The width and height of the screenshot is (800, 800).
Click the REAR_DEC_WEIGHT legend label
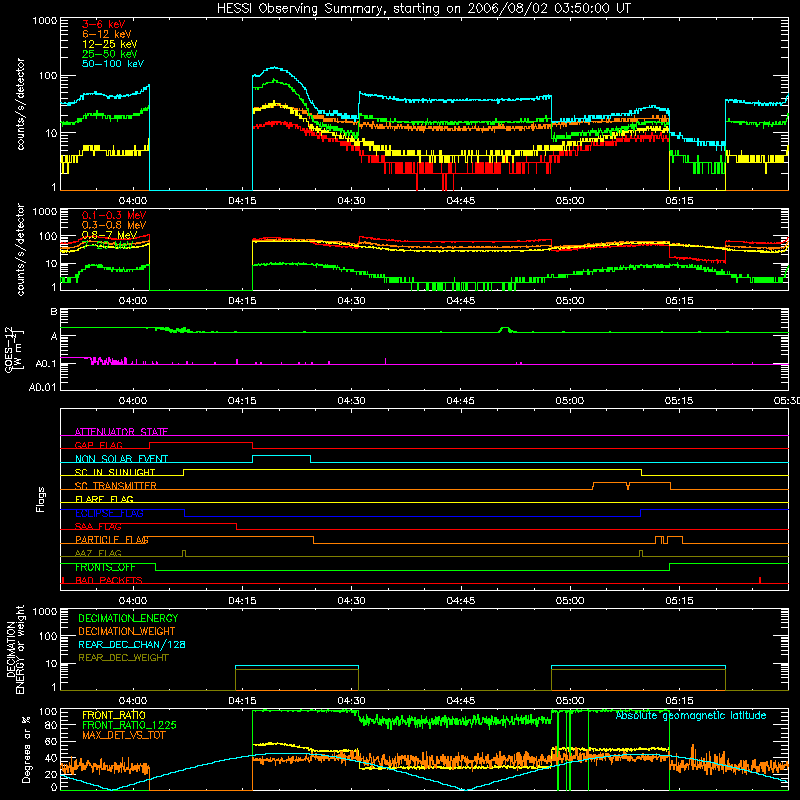(x=123, y=658)
